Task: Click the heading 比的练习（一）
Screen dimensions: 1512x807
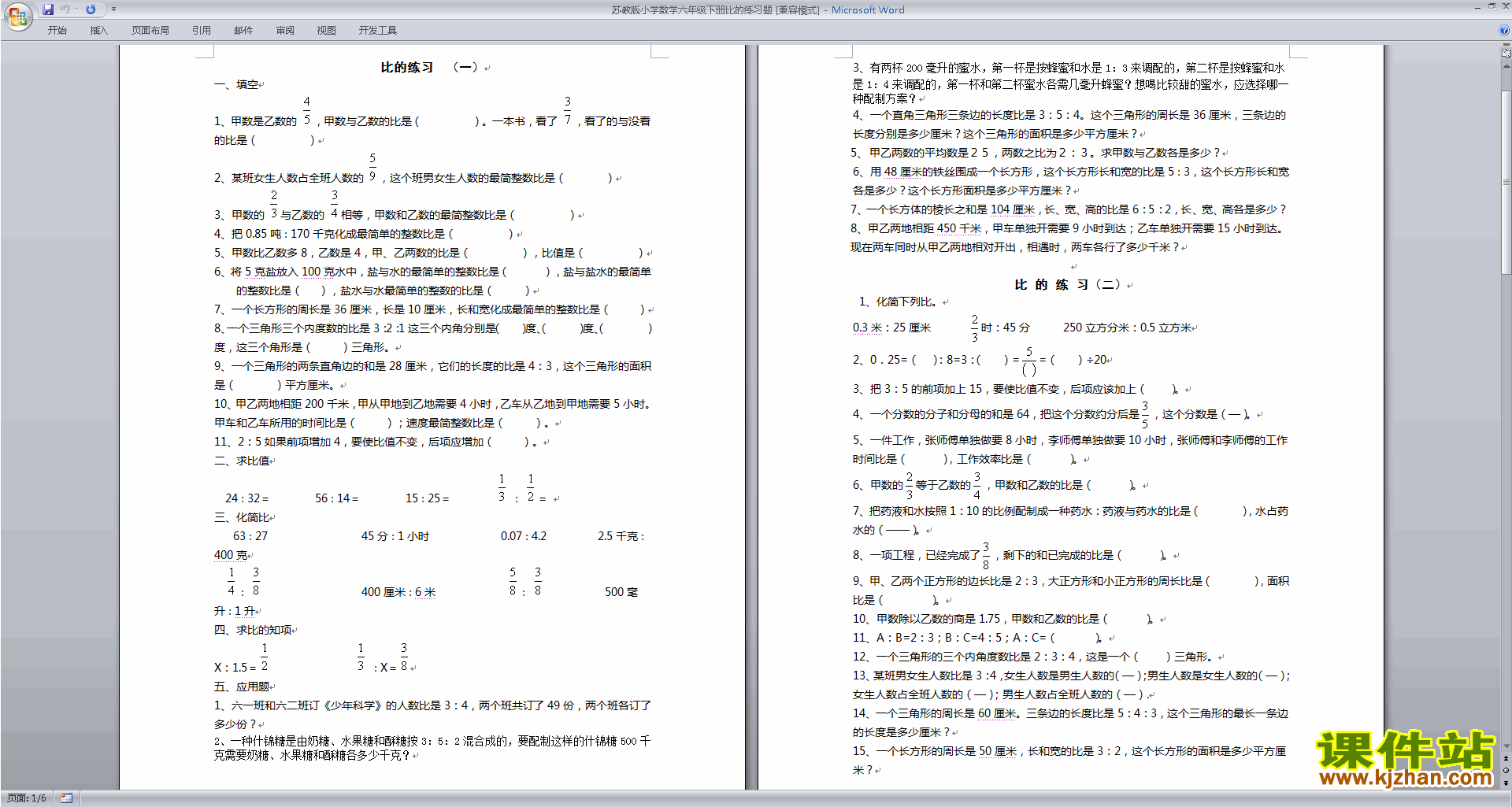Action: 429,68
